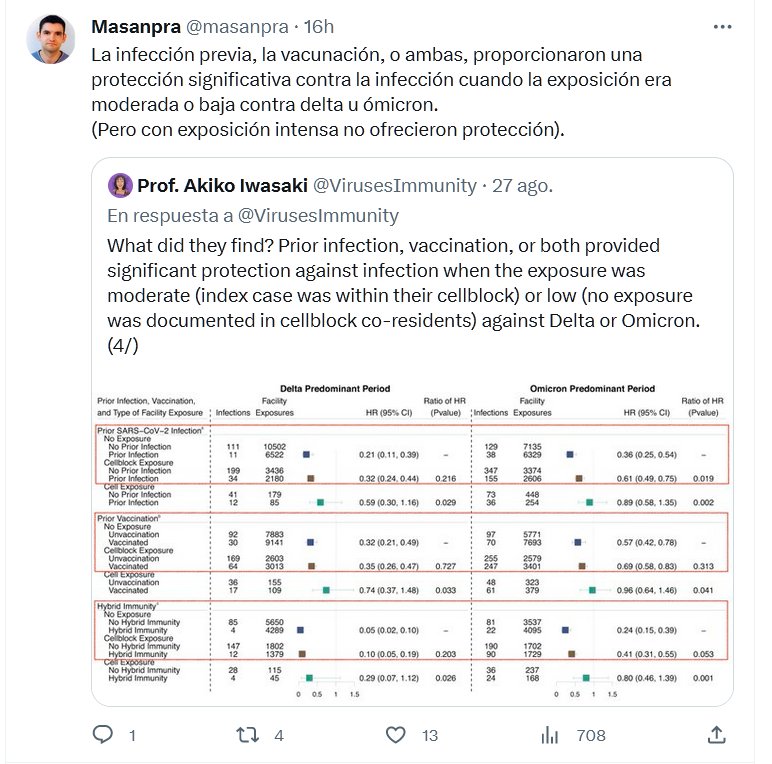Click the share upload icon
Image resolution: width=772 pixels, height=764 pixels.
[x=716, y=735]
